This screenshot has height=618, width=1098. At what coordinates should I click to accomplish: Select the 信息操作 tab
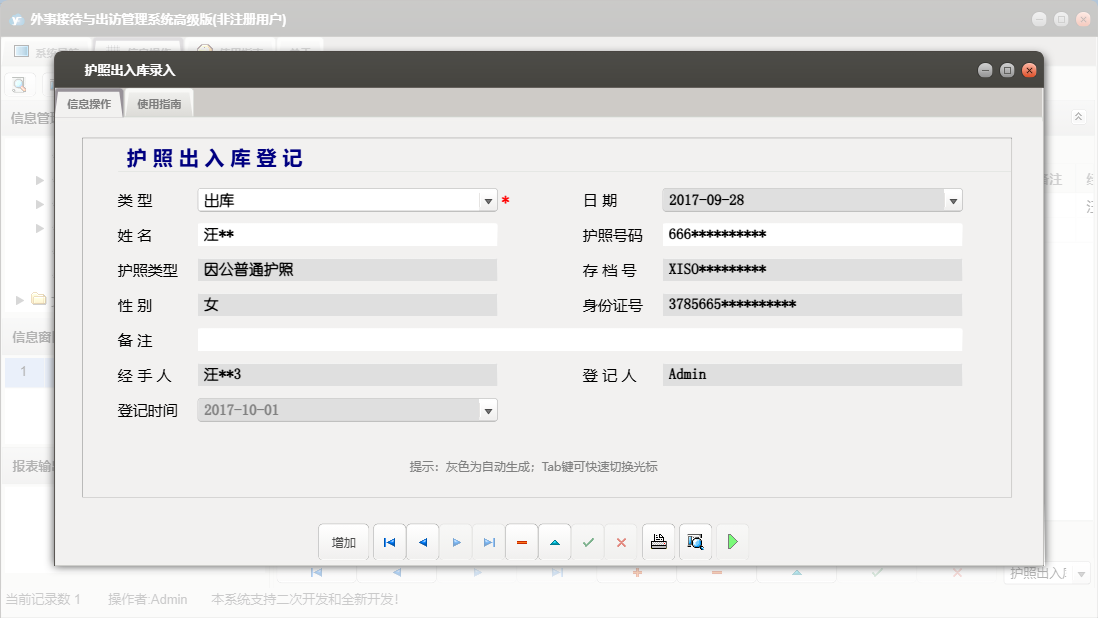tap(90, 102)
